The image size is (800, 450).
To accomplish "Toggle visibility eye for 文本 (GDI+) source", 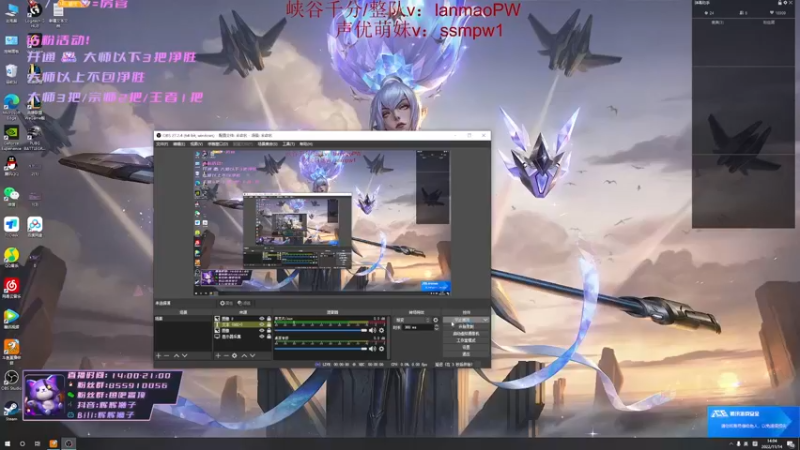I will point(262,324).
